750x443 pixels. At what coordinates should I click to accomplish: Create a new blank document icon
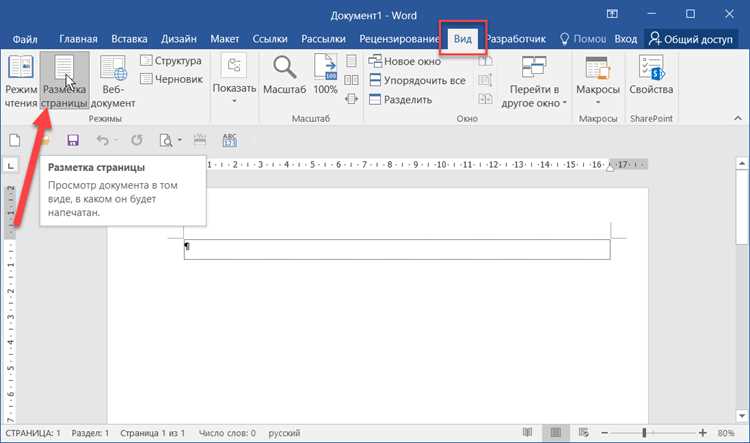[15, 140]
